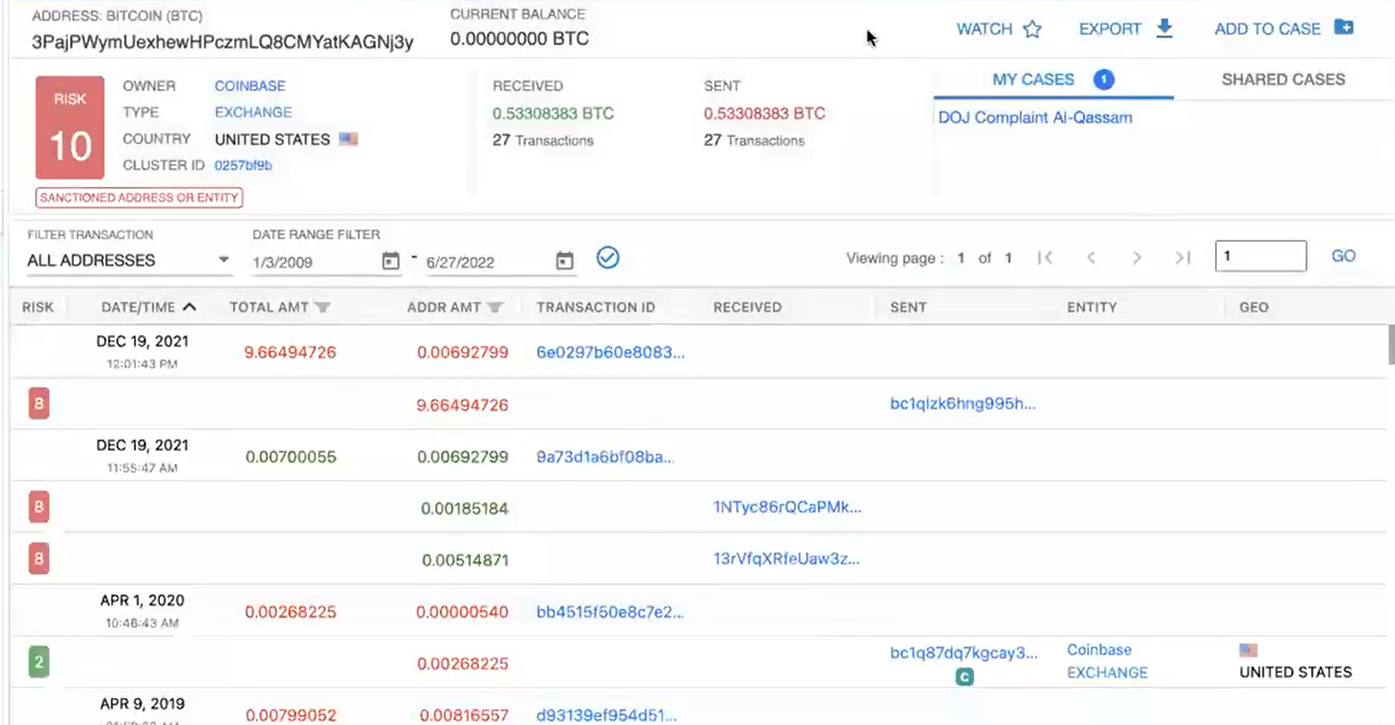Screen dimensions: 1395x725
Task: Expand the All Addresses filter dropdown
Action: (x=223, y=260)
